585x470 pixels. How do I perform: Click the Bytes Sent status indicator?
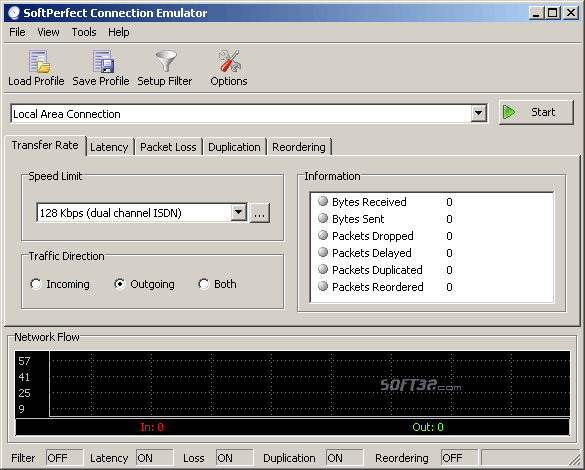[x=323, y=218]
